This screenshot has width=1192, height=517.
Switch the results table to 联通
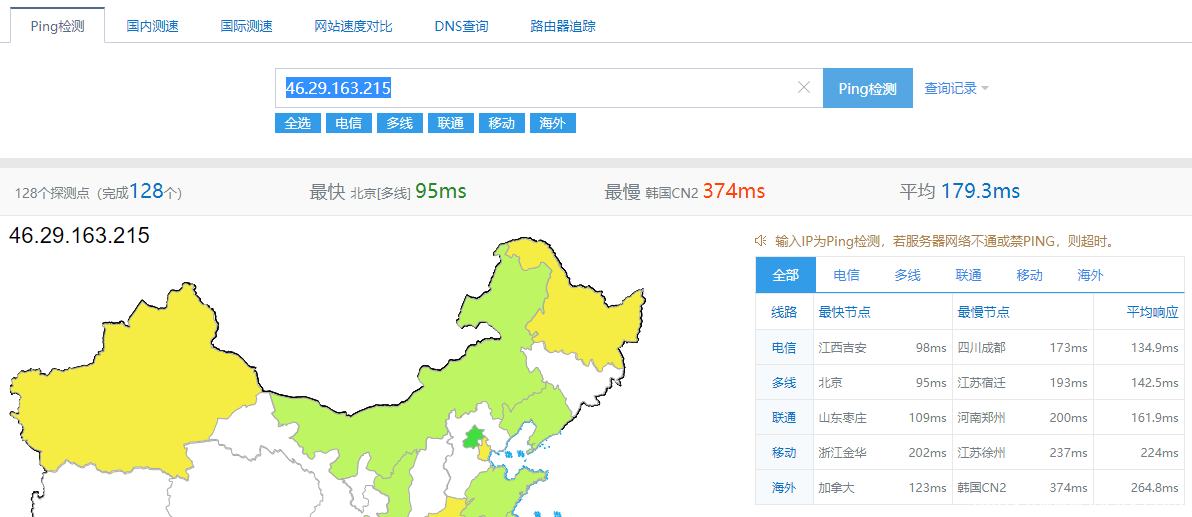[968, 275]
